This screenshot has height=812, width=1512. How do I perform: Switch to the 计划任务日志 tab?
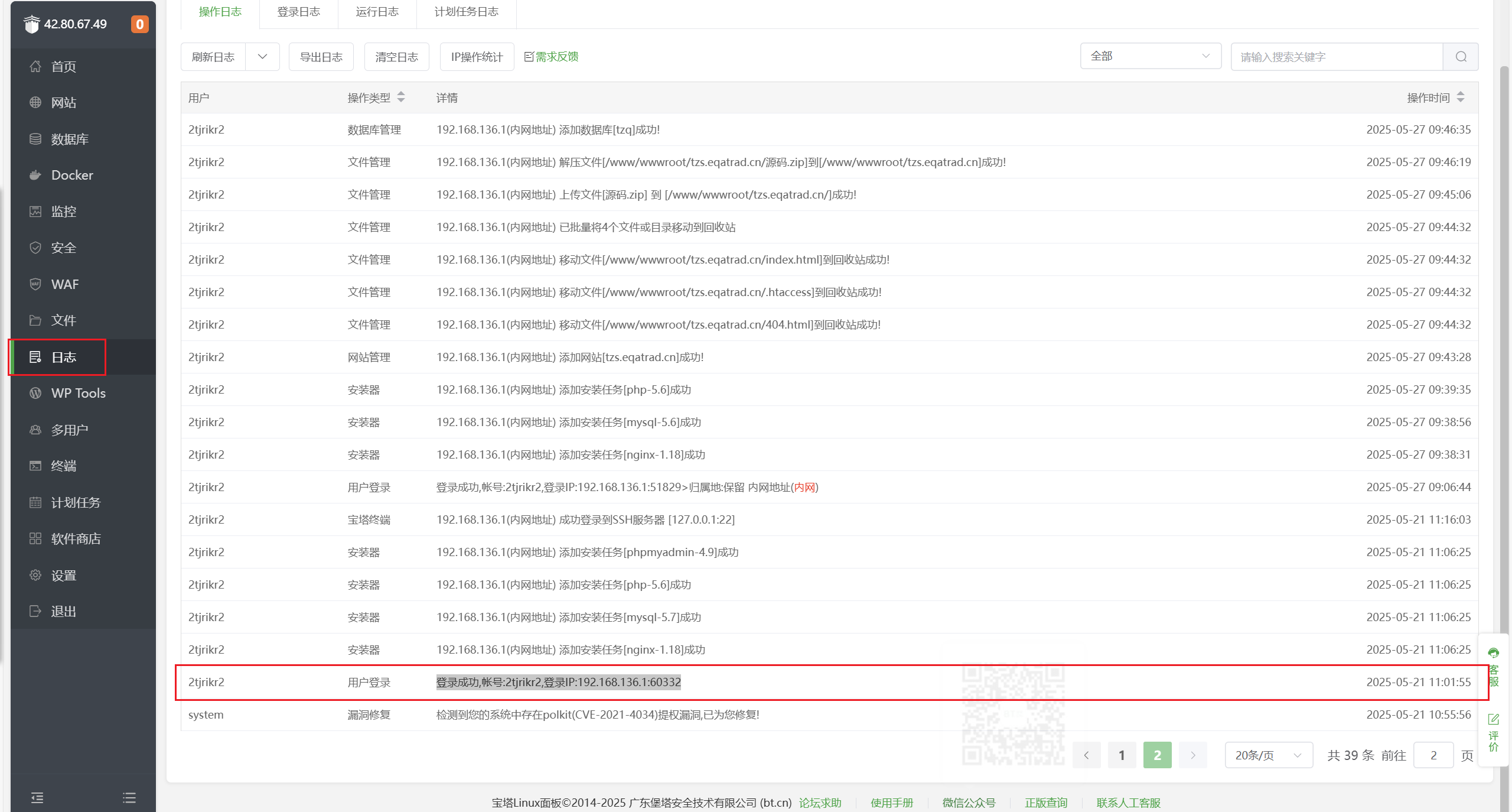point(466,12)
